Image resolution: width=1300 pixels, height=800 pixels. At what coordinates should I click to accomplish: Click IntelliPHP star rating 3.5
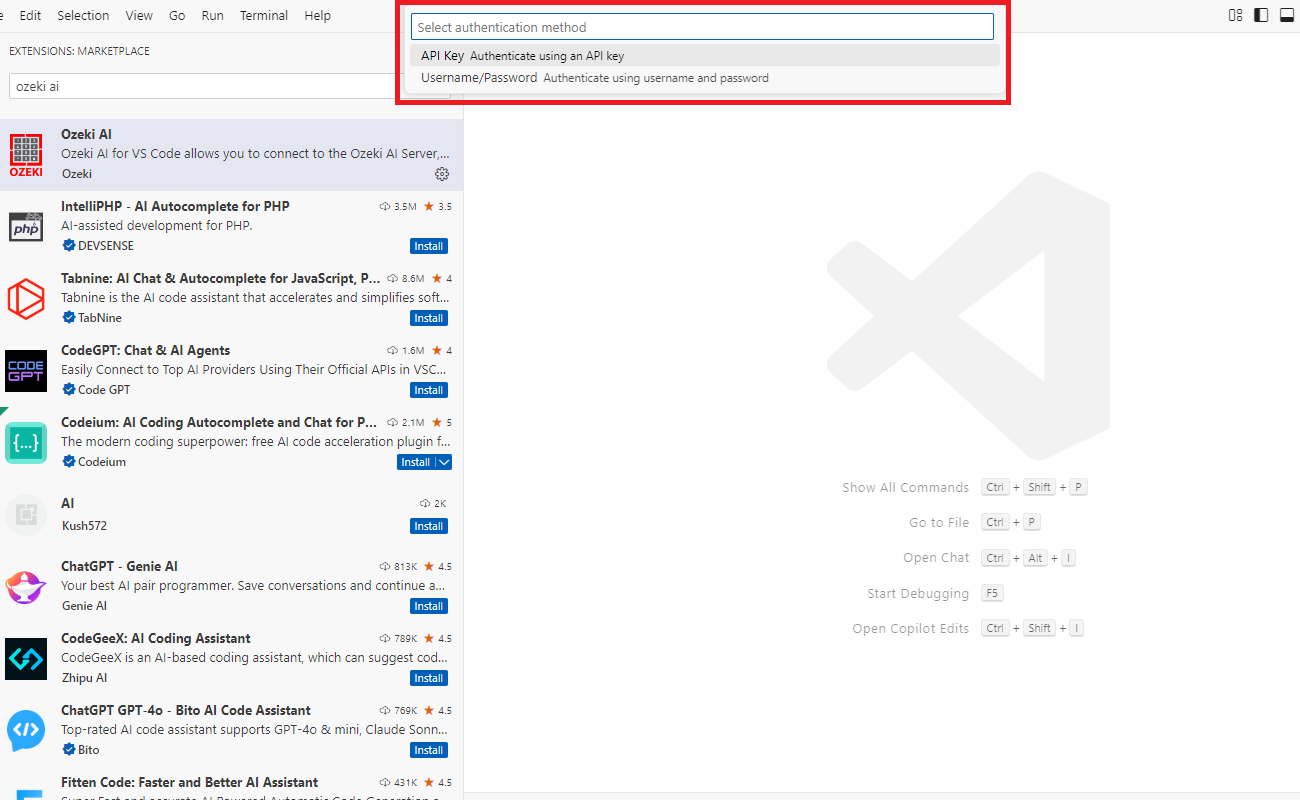point(438,207)
